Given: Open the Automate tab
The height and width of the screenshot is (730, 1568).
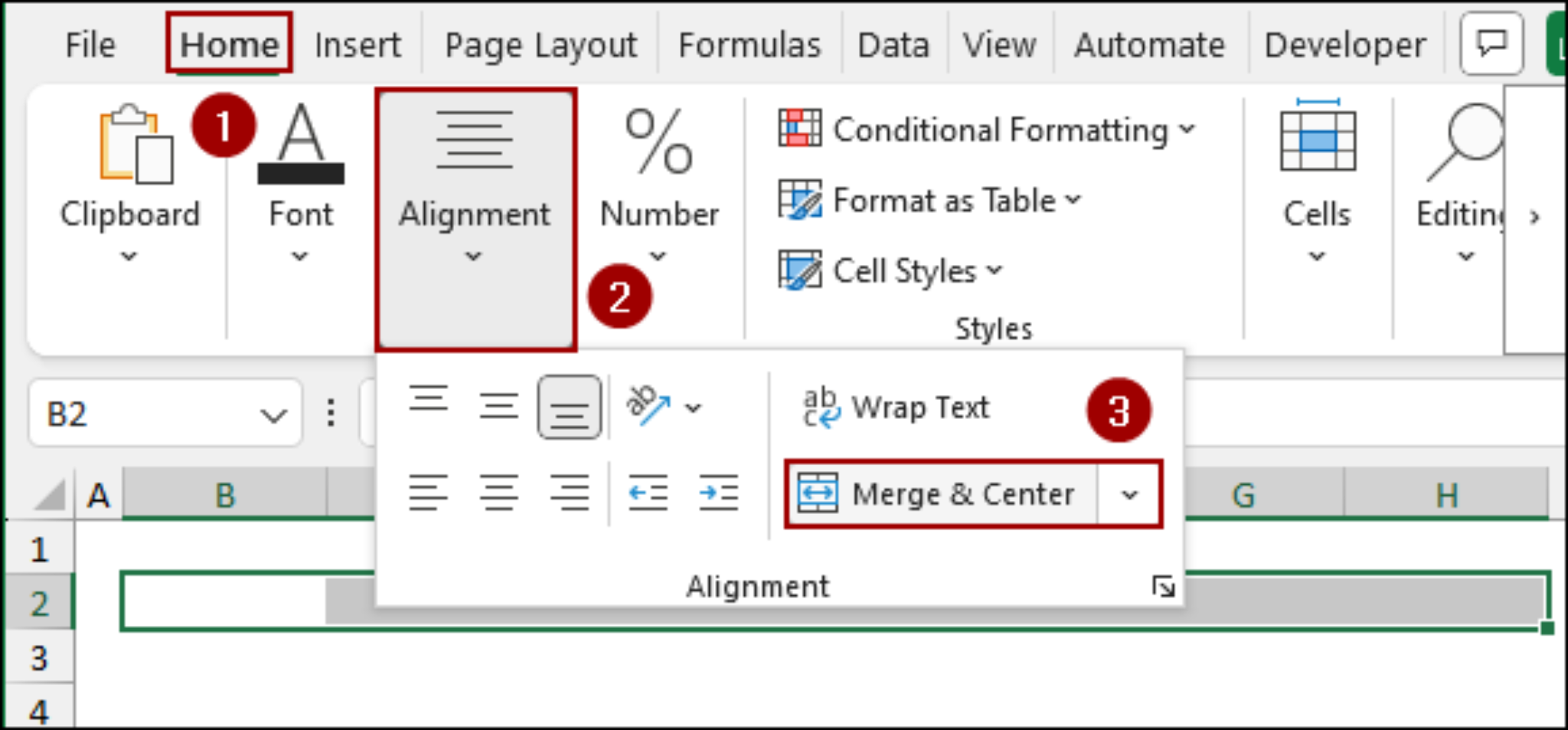Looking at the screenshot, I should 1149,44.
